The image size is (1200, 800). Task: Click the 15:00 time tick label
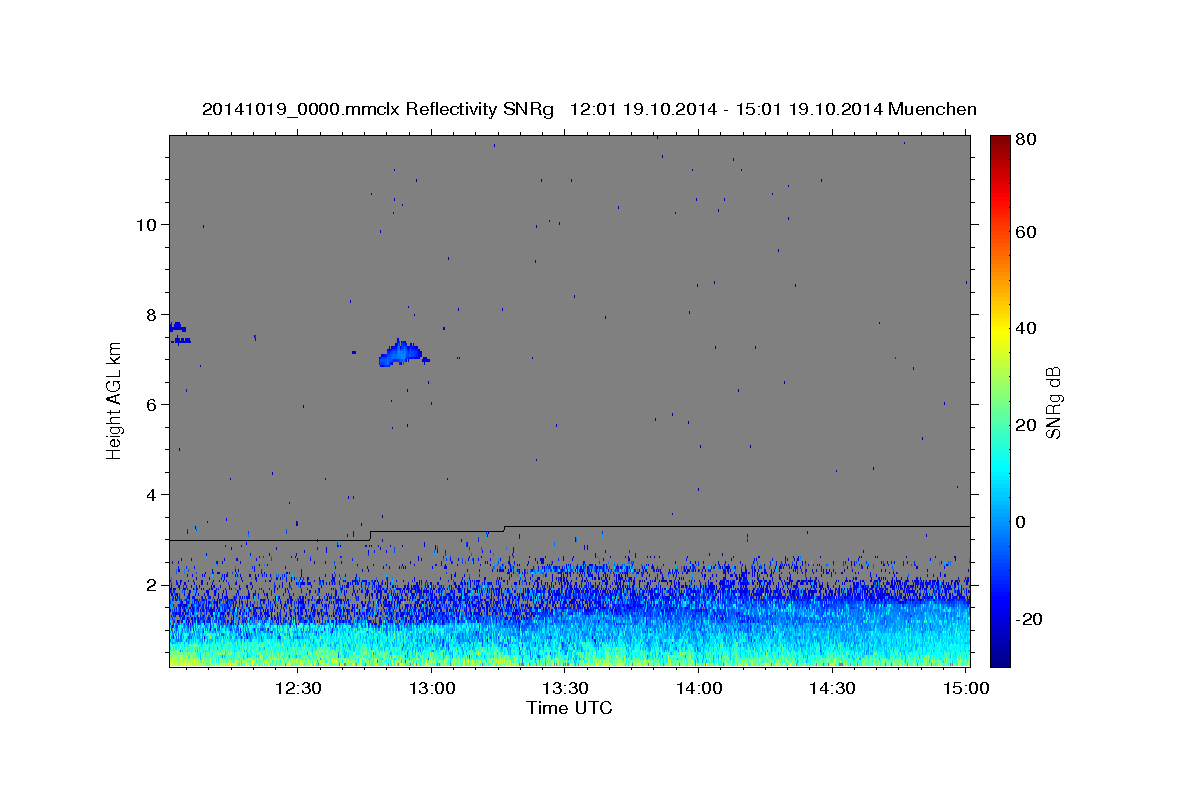coord(964,688)
